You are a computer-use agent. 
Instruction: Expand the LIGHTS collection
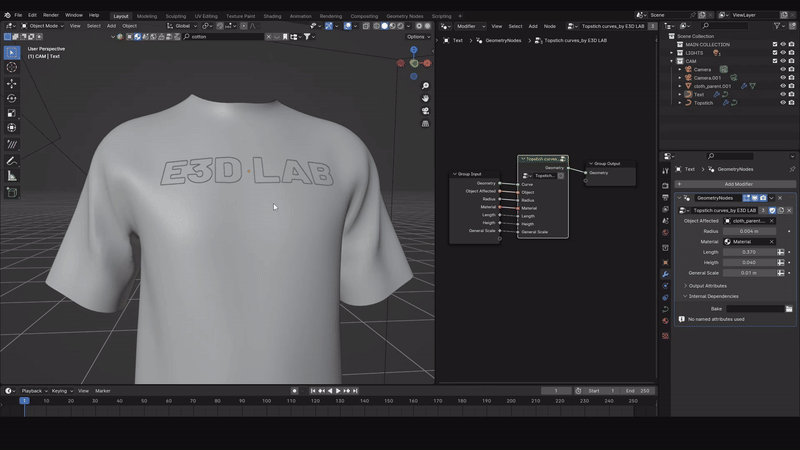pos(671,53)
